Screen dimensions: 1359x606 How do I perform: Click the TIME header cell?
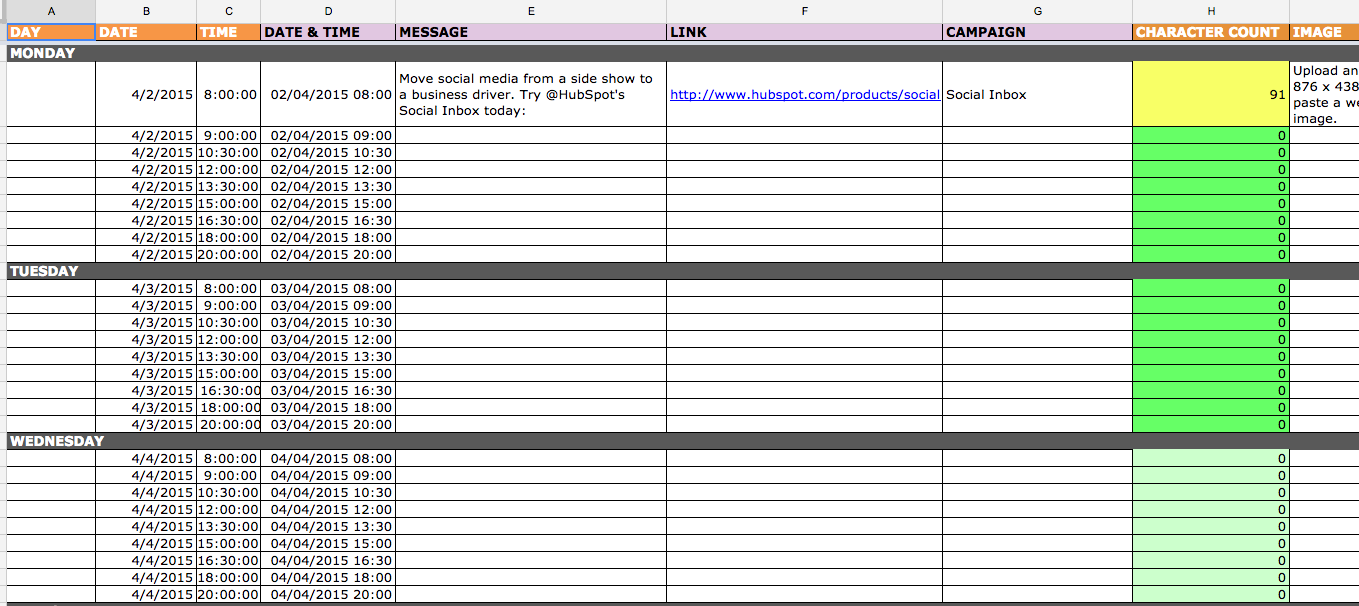229,32
